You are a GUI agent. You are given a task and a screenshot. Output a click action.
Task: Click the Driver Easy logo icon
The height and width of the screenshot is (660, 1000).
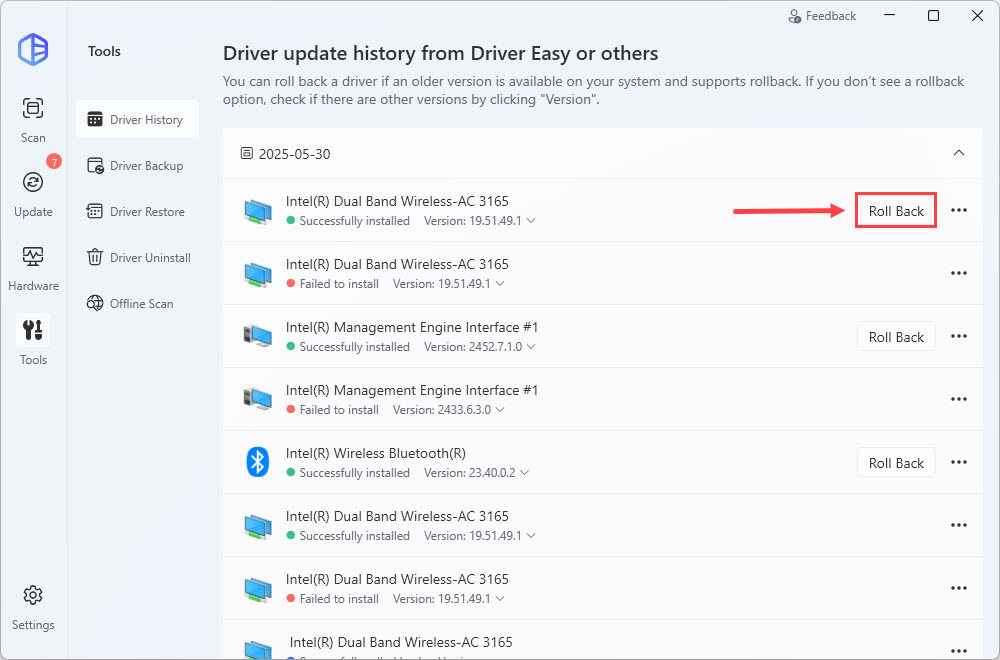[33, 49]
